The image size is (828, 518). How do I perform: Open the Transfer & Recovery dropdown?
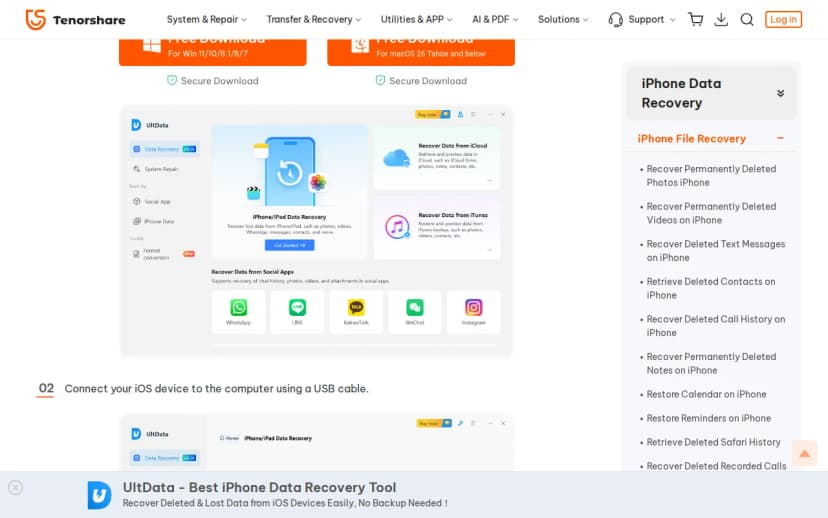tap(314, 19)
